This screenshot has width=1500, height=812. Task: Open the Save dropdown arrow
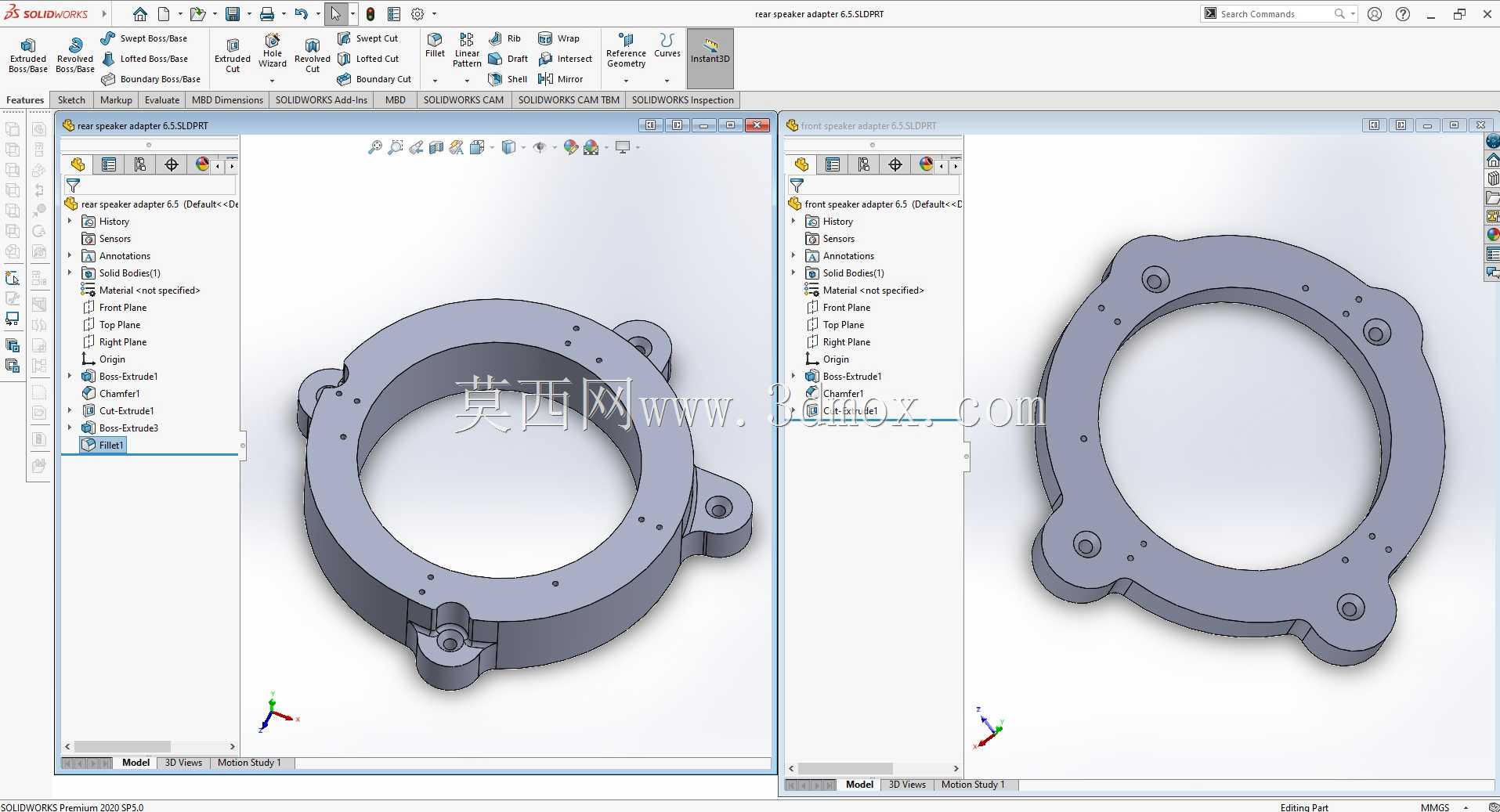coord(248,14)
